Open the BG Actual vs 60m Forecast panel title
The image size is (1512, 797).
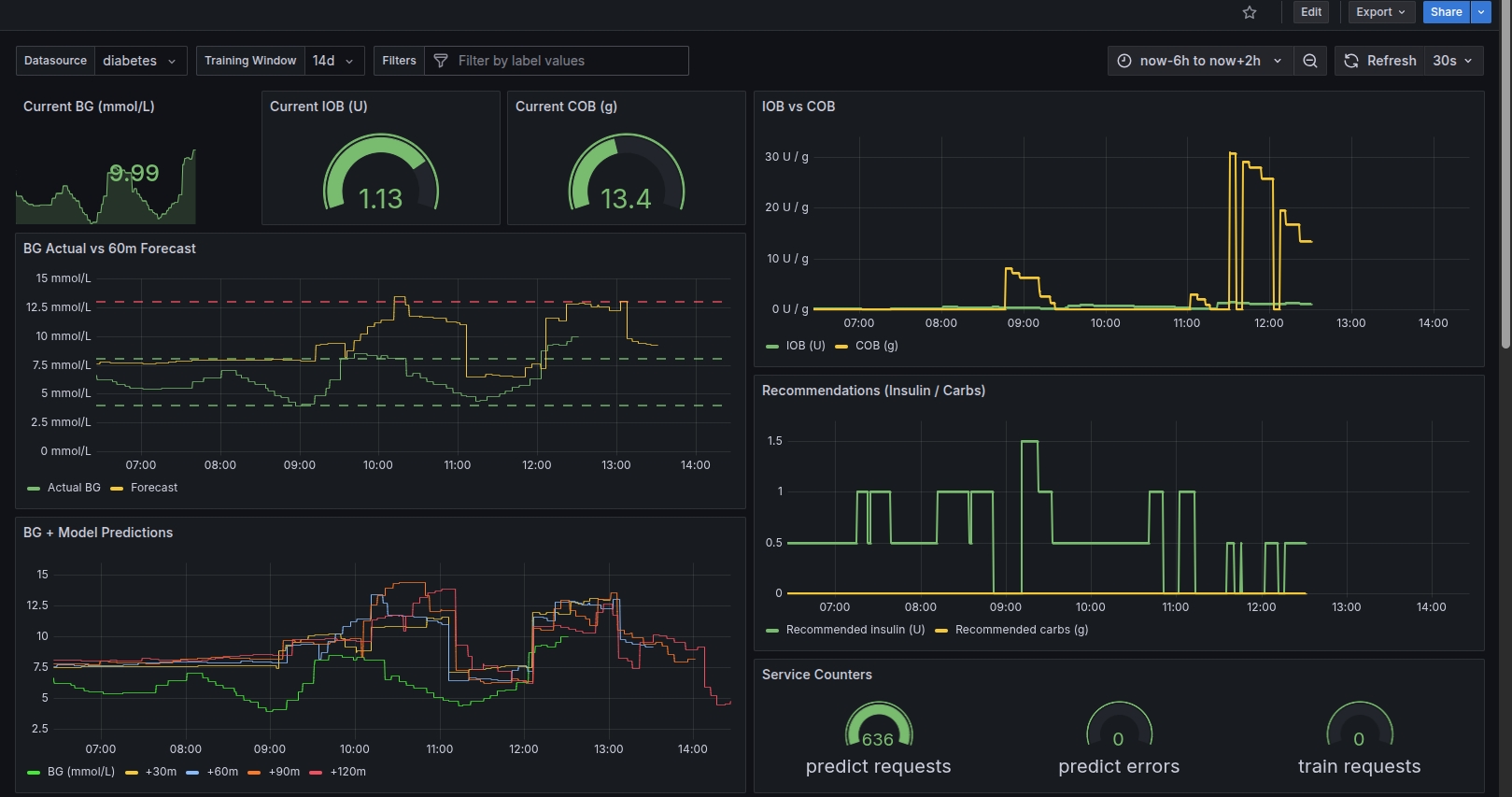click(109, 249)
